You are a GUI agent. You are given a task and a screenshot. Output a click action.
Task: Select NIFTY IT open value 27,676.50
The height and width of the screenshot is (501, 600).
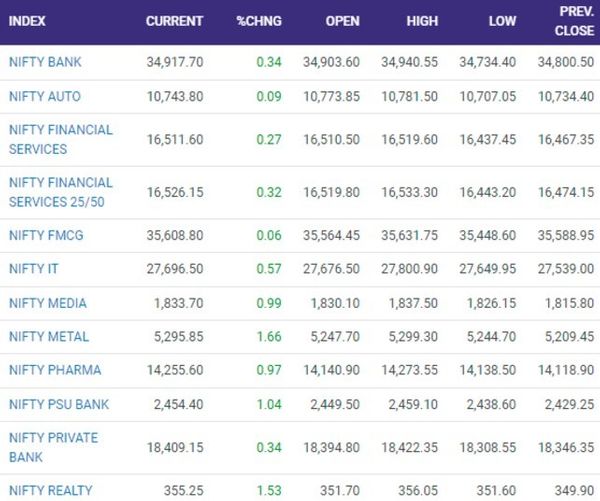click(x=331, y=269)
